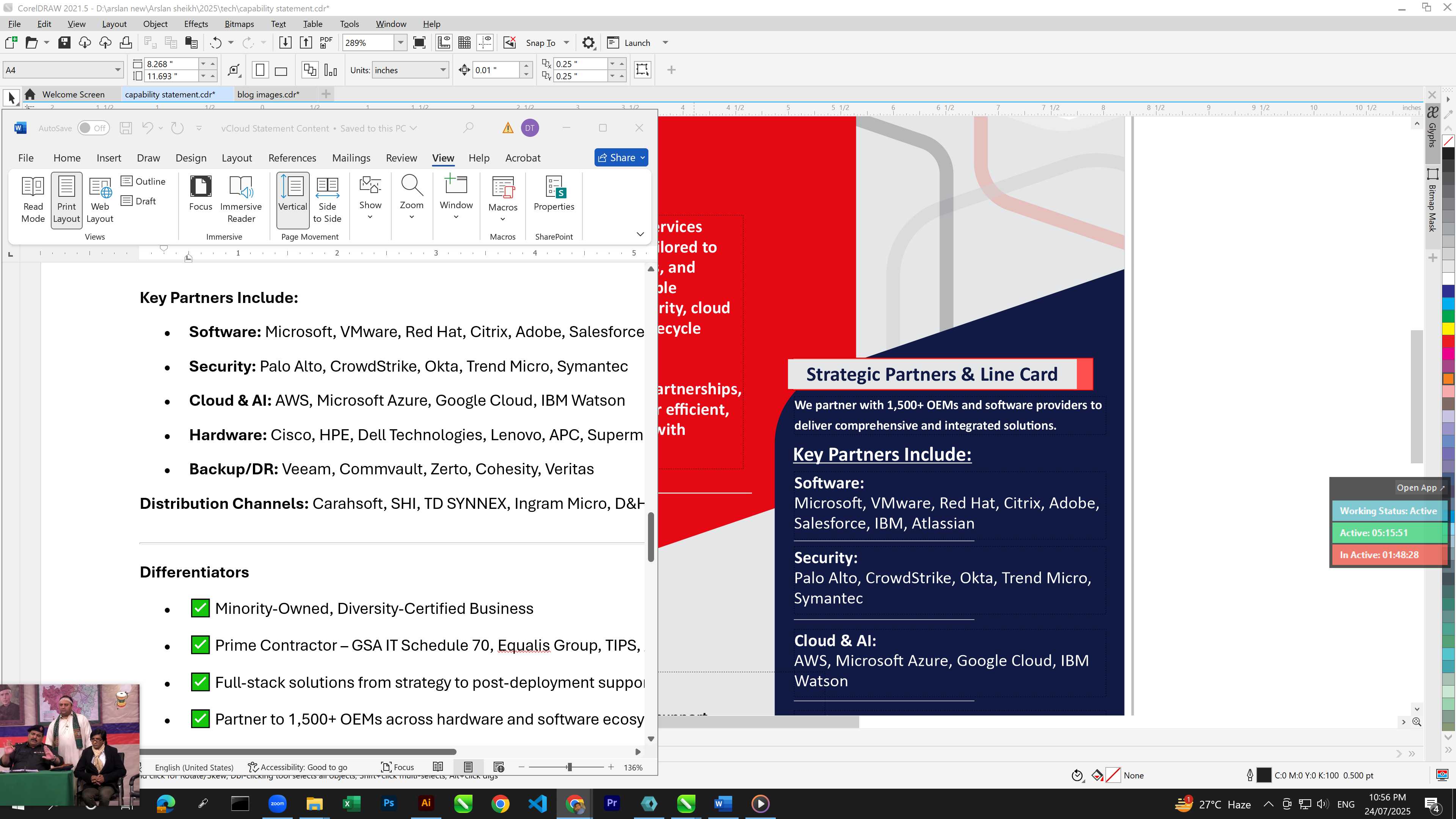Open the Mailings tab in Word
Screen dimensions: 1456x819
(351, 158)
